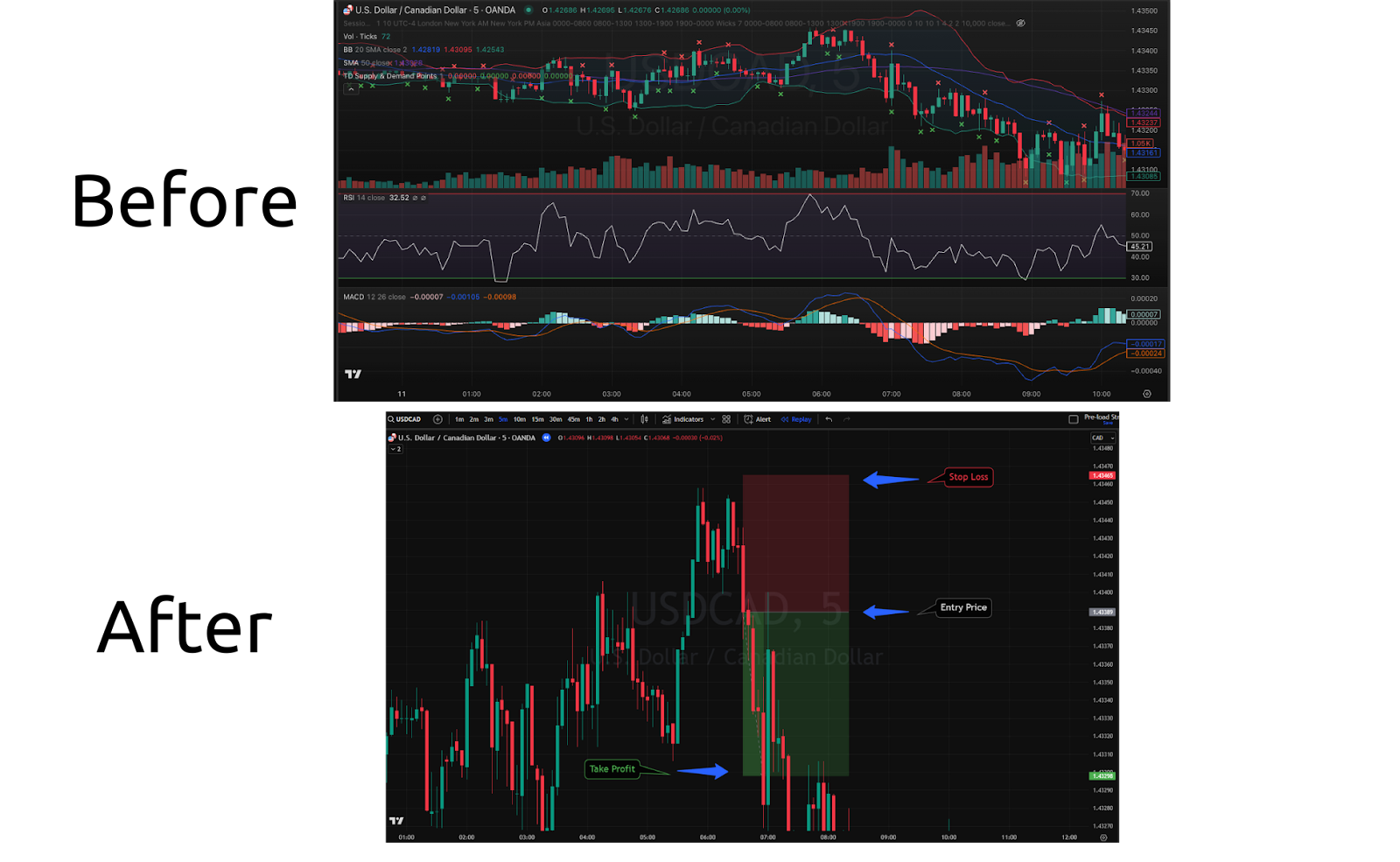Select the Vol · Ticks indicator legend
The image size is (1400, 862).
click(x=367, y=37)
